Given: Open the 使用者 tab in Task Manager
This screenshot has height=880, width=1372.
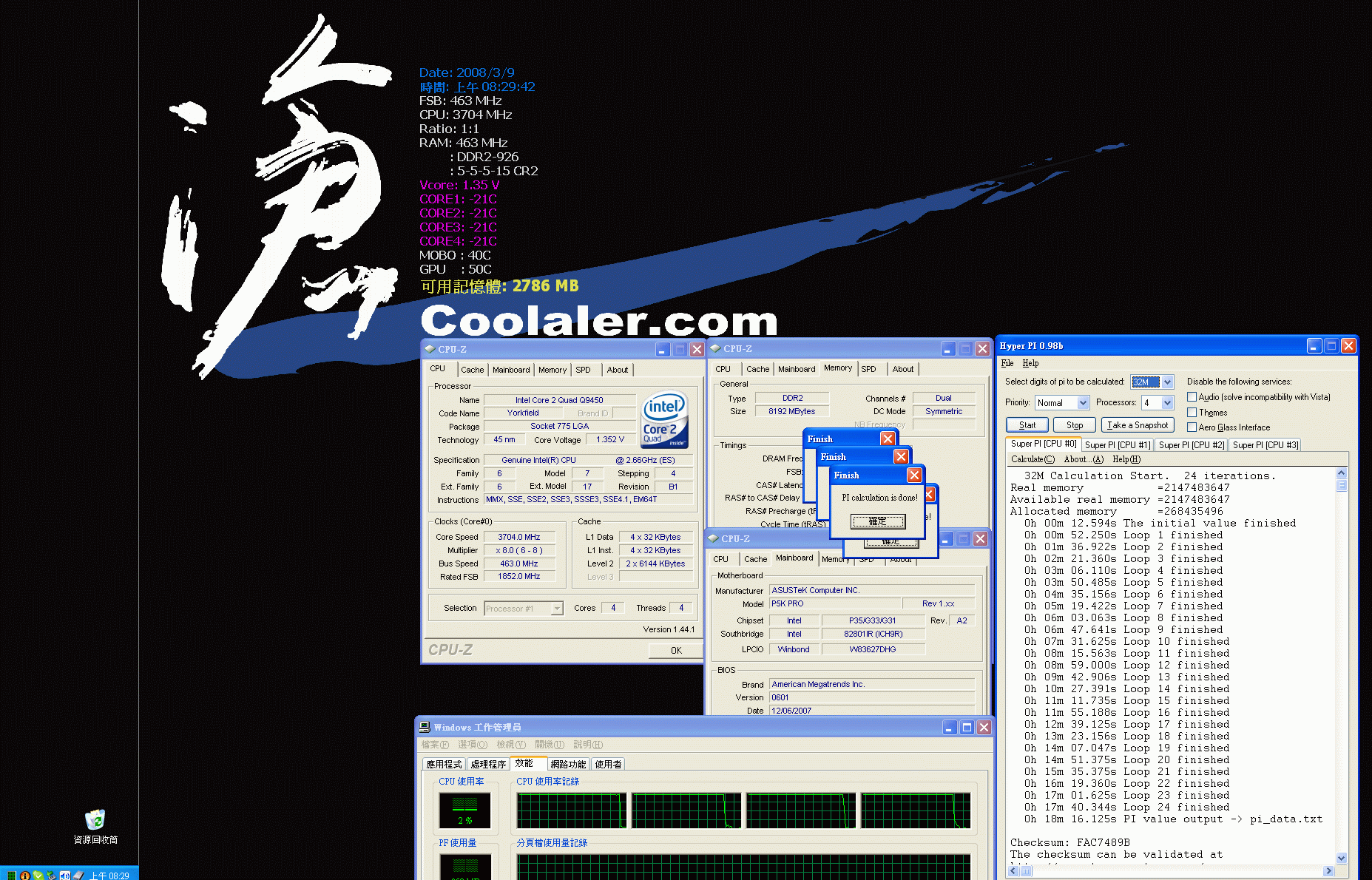Looking at the screenshot, I should (x=609, y=765).
